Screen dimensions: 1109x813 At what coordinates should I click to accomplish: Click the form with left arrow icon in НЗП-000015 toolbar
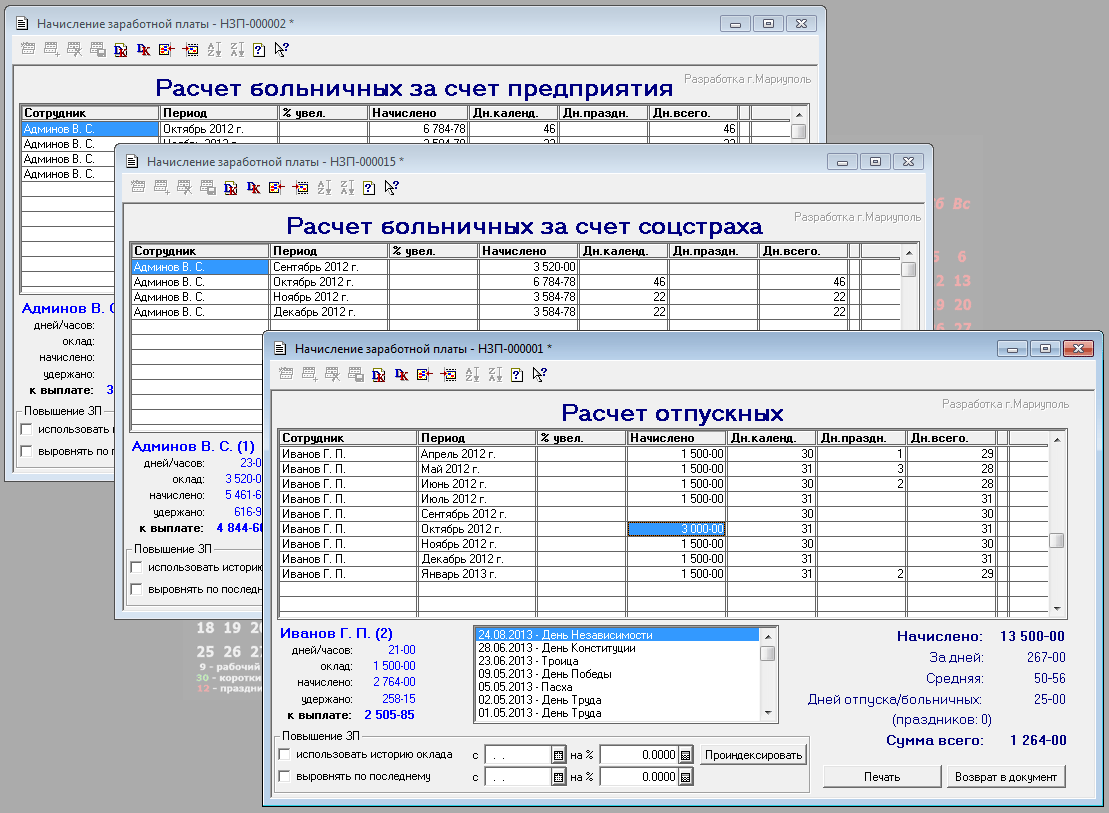click(x=277, y=188)
